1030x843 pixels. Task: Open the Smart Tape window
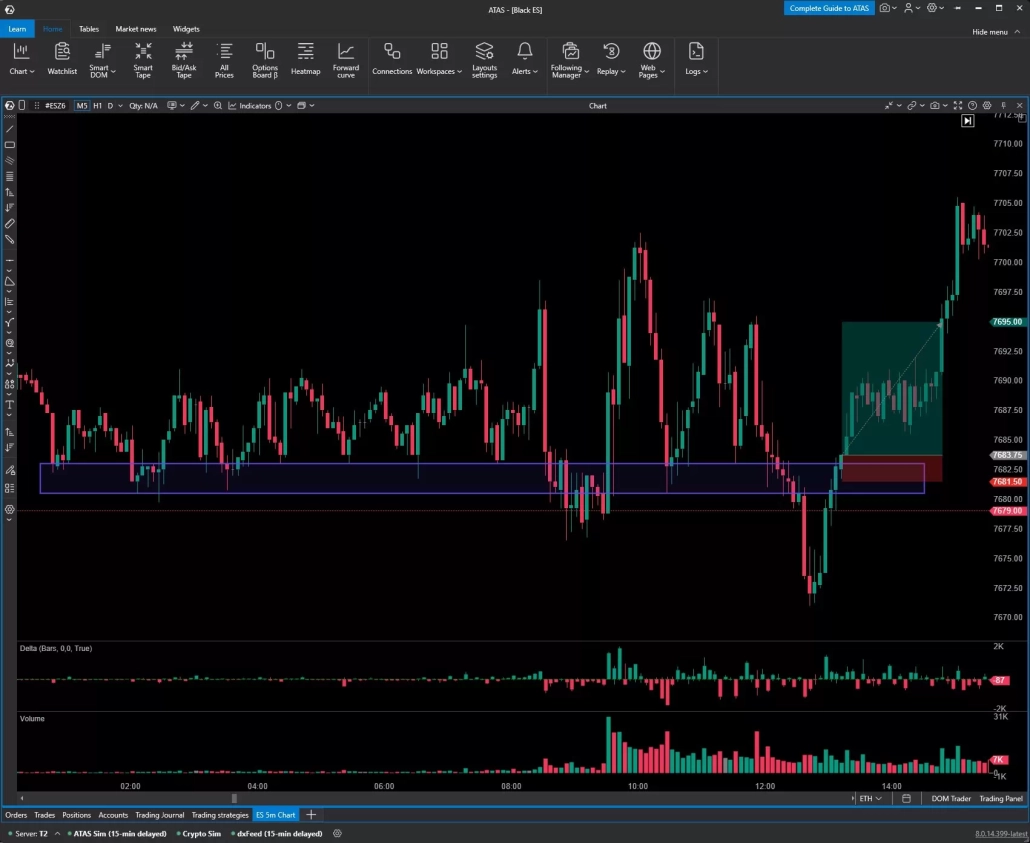(x=143, y=60)
